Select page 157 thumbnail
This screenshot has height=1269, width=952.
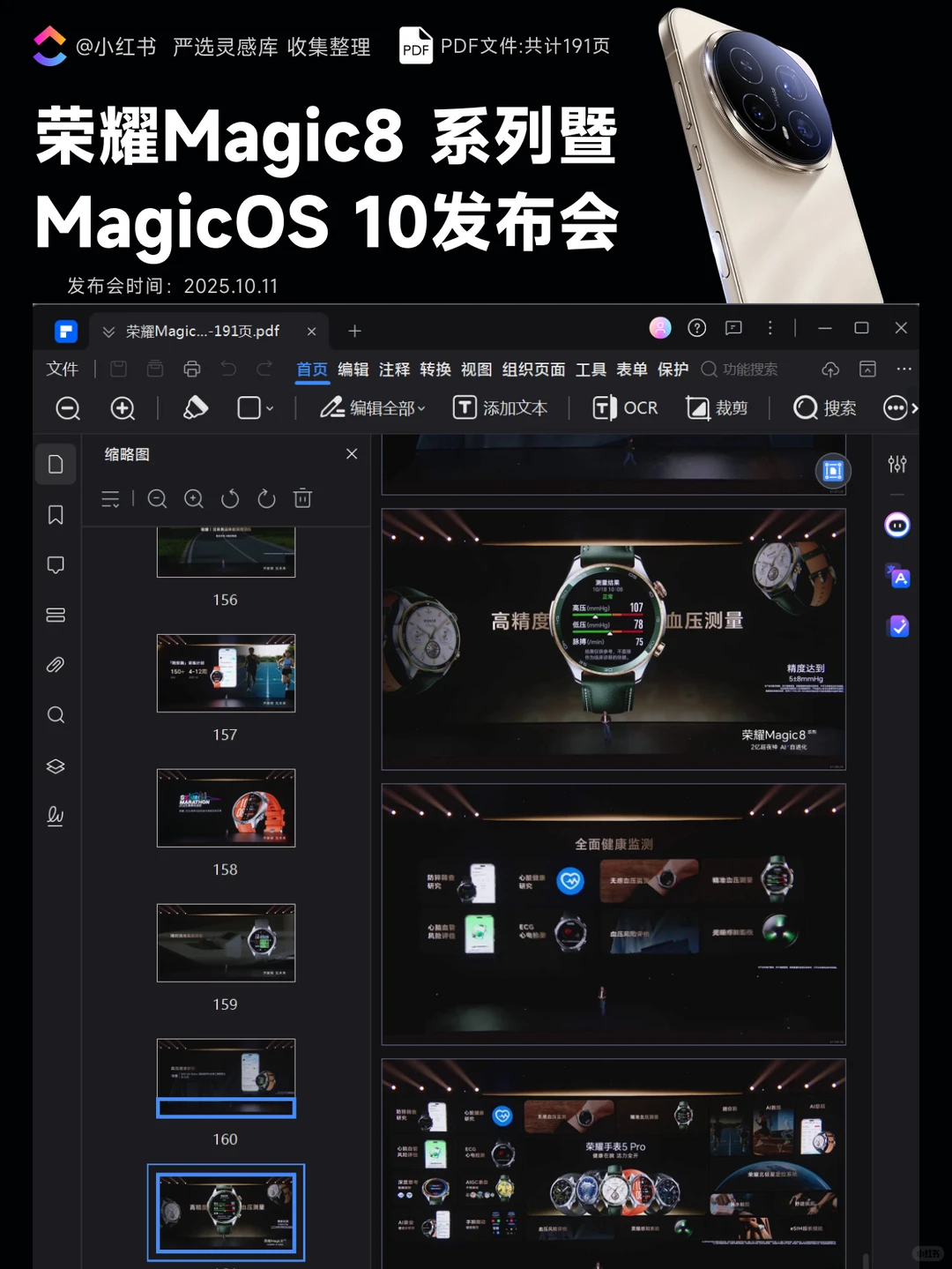coord(226,673)
